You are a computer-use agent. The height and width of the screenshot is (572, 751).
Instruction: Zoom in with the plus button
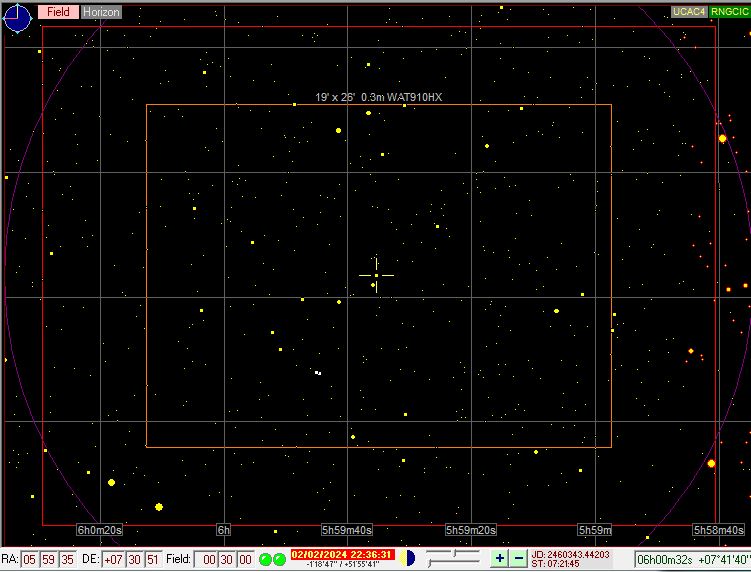point(500,558)
